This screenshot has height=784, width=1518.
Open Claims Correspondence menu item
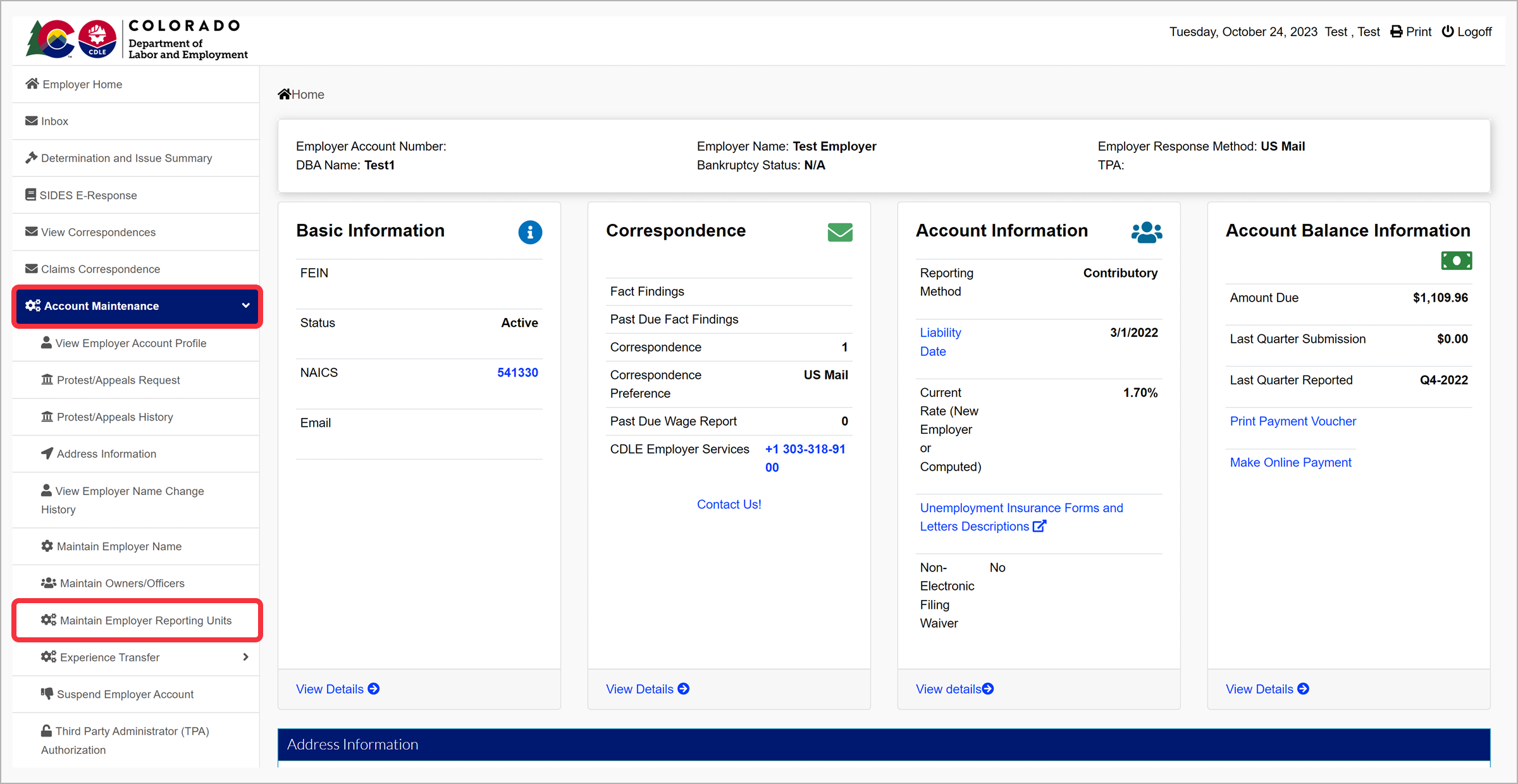point(136,269)
